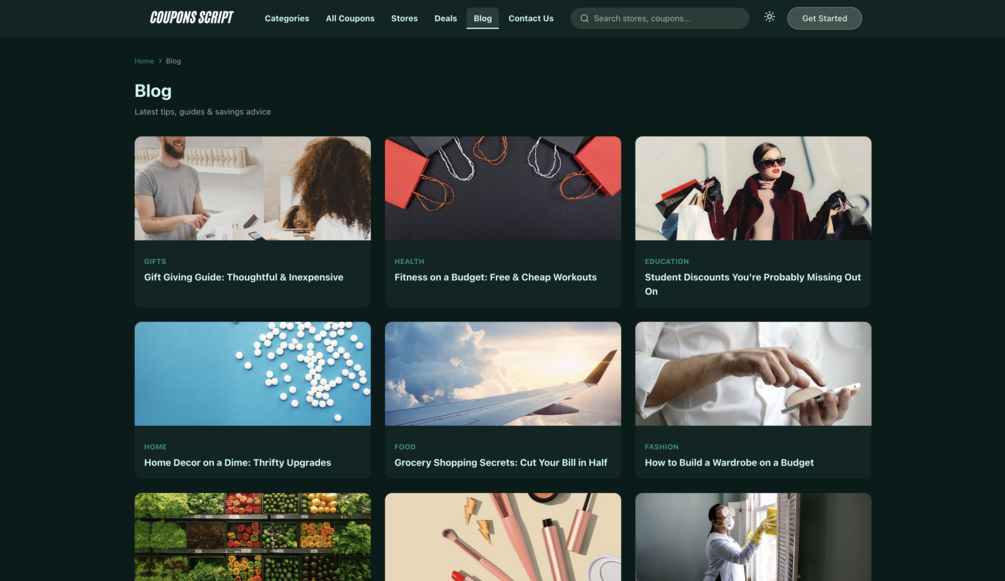Open the Categories menu
The width and height of the screenshot is (1005, 581).
(x=287, y=19)
